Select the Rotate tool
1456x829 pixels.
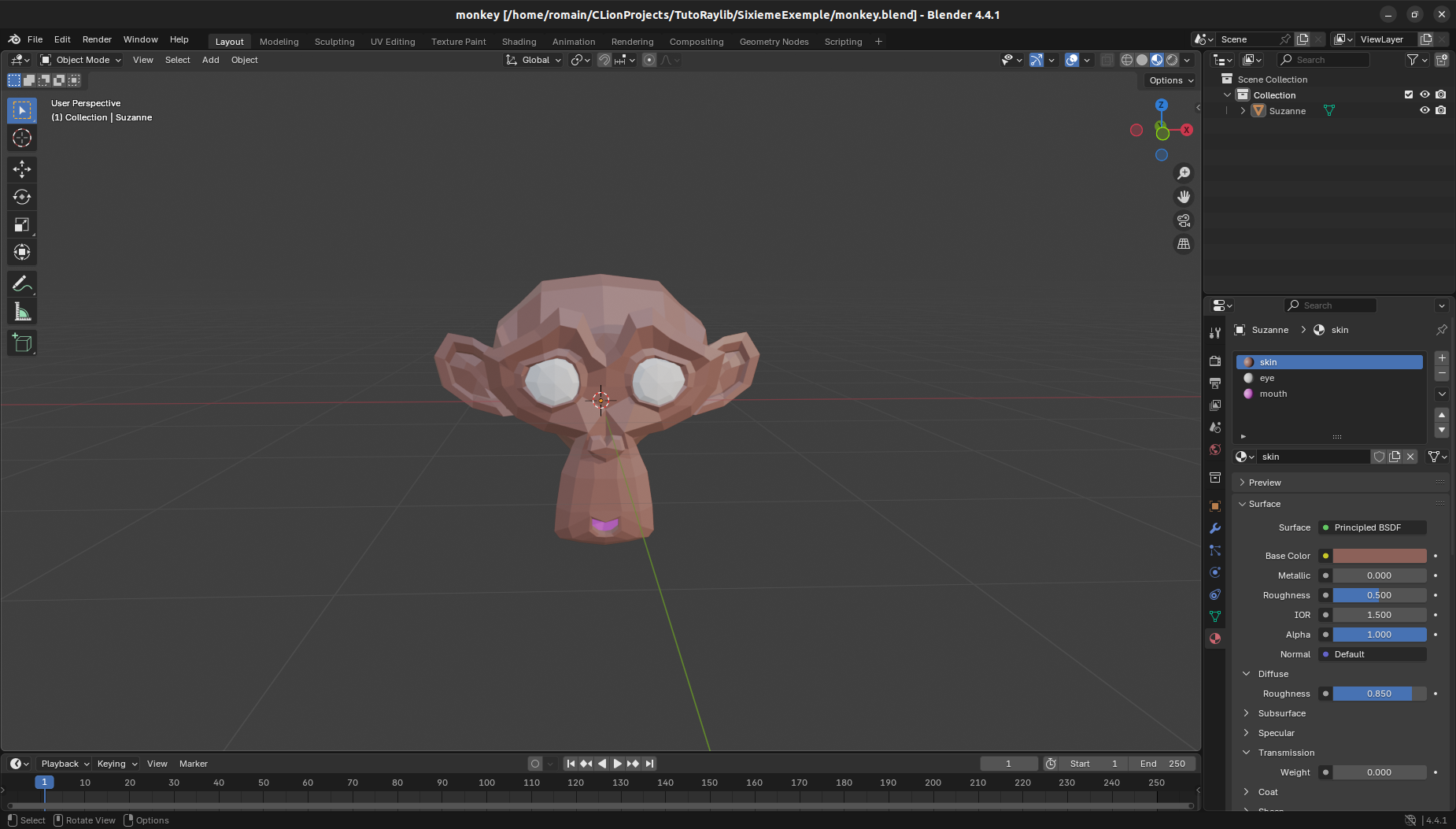tap(21, 197)
